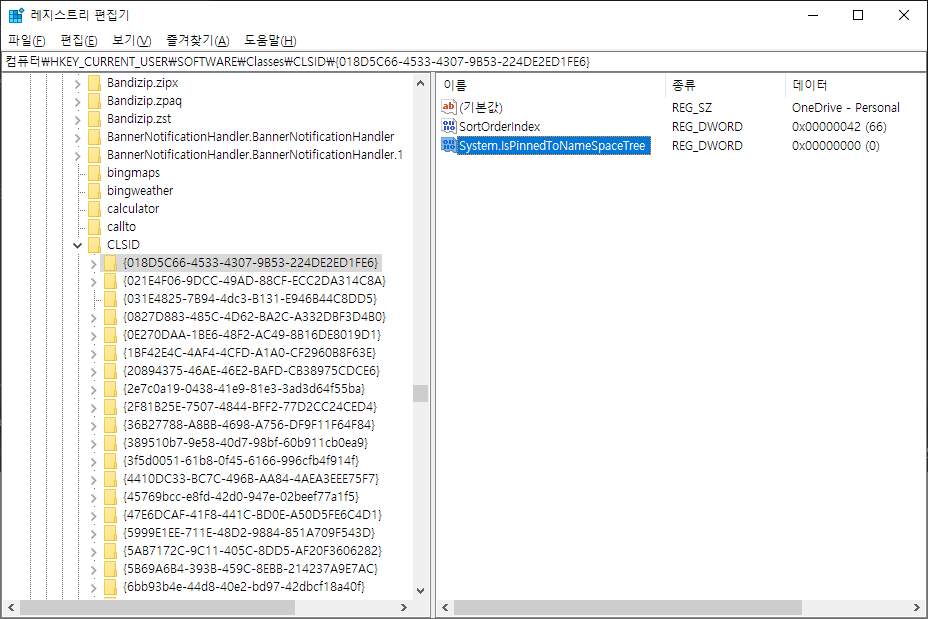Sort values by the 이름 column header
The width and height of the screenshot is (928, 619).
(x=552, y=85)
